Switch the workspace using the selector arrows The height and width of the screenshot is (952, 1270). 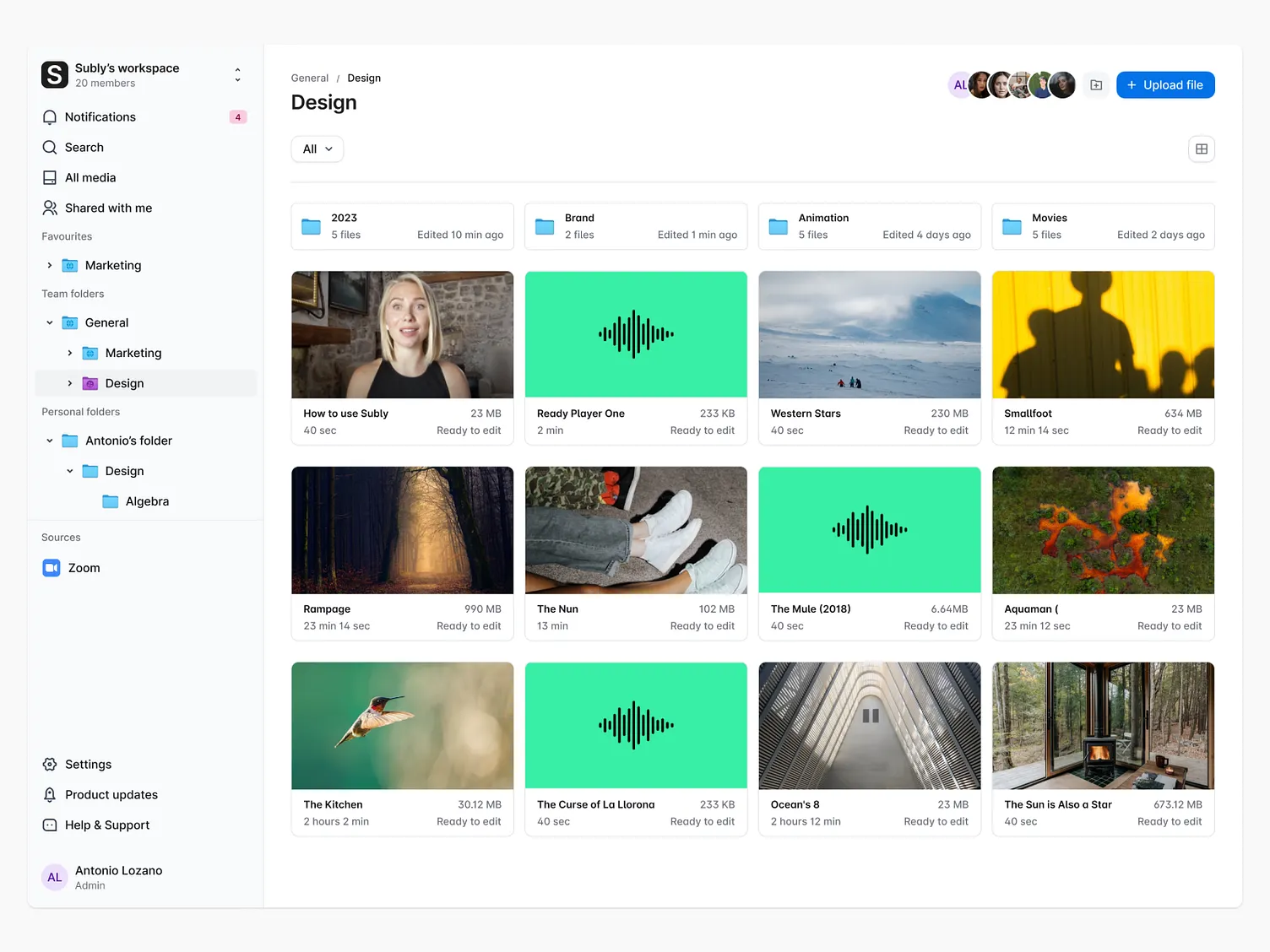237,74
